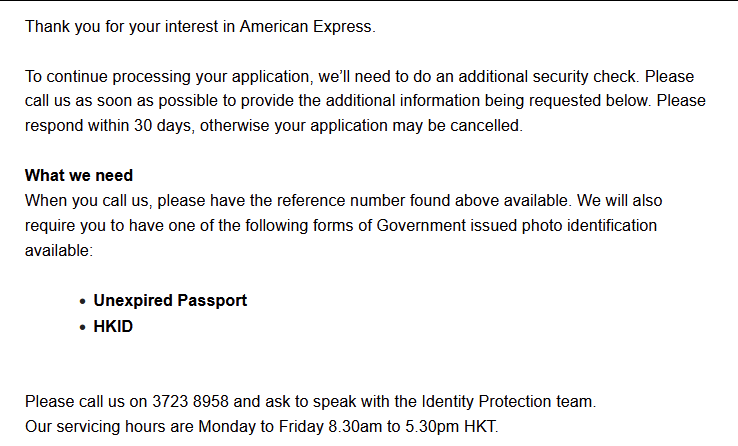This screenshot has width=738, height=446.
Task: Click the word "available:" before the list
Action: pos(58,251)
